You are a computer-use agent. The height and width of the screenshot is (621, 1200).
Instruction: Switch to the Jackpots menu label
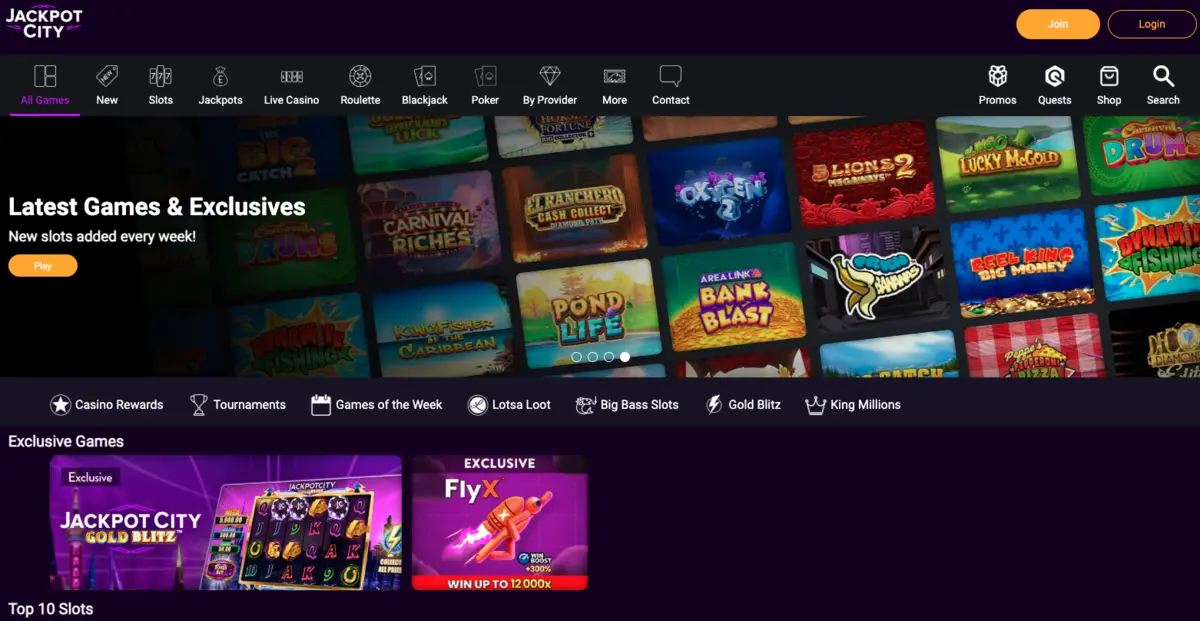pyautogui.click(x=220, y=100)
